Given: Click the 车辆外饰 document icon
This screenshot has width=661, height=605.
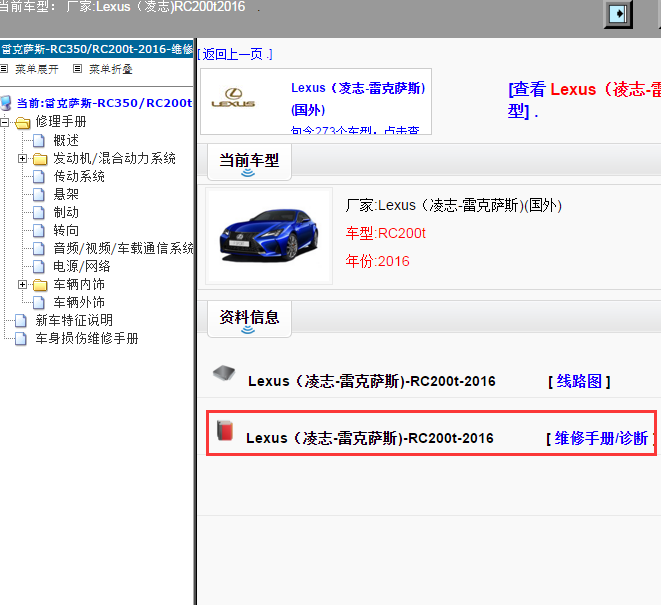Looking at the screenshot, I should coord(38,303).
